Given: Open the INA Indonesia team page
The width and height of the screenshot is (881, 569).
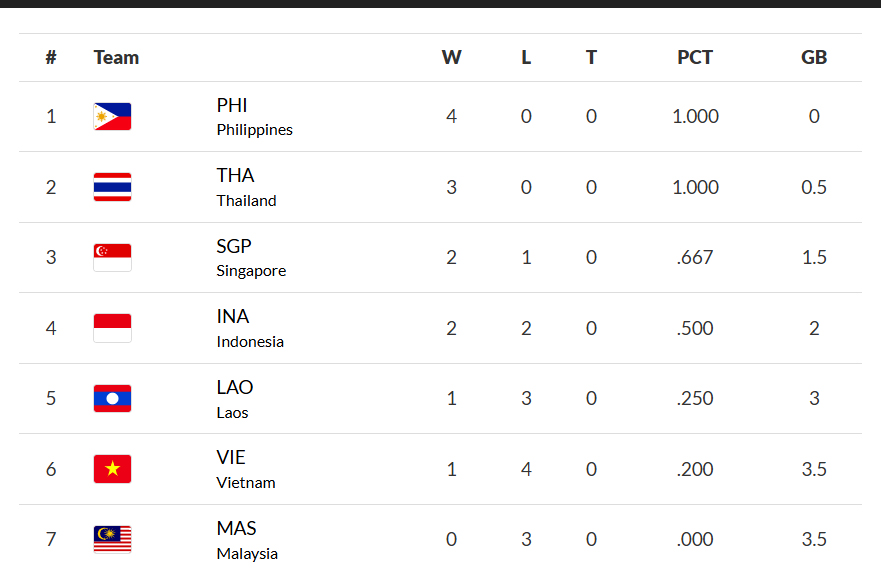Looking at the screenshot, I should pos(250,328).
